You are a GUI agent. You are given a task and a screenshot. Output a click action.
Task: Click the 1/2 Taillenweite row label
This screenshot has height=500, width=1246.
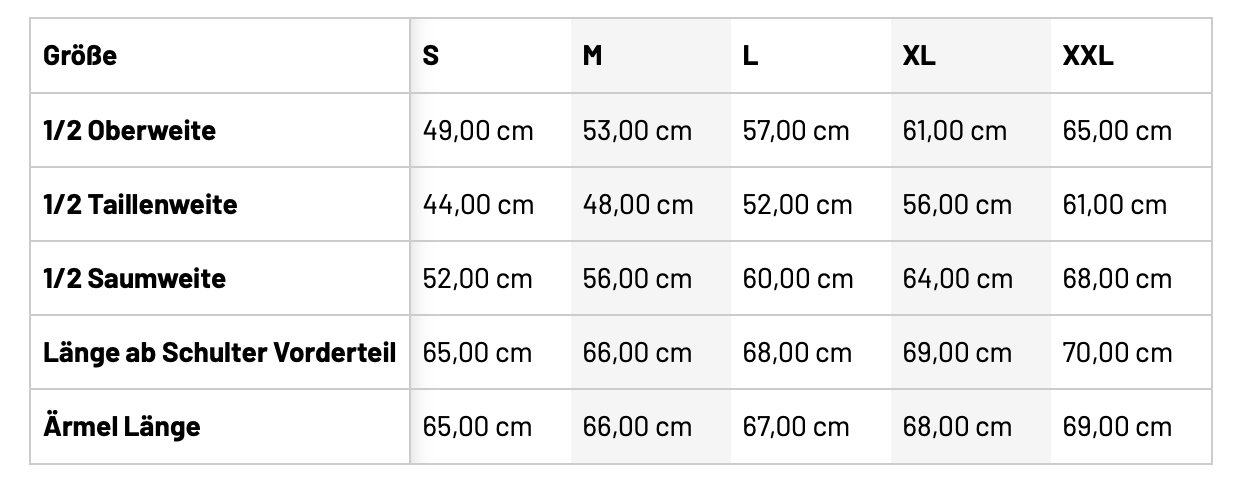coord(140,205)
